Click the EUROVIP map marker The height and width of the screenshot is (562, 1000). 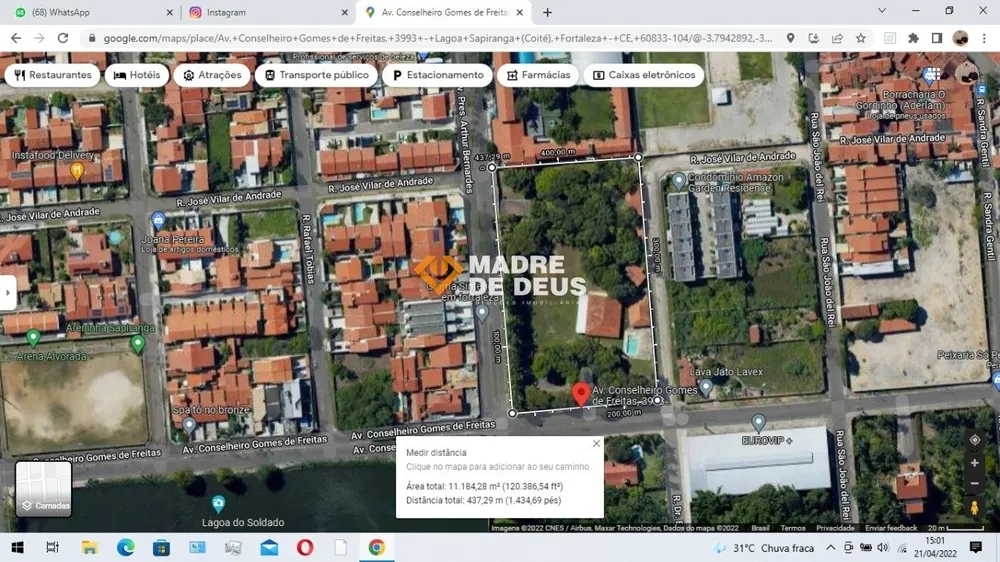click(758, 422)
